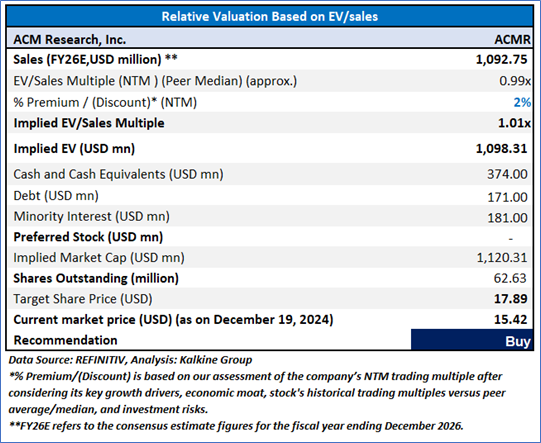
Task: Click the Recommendation row label
Action: tap(65, 340)
